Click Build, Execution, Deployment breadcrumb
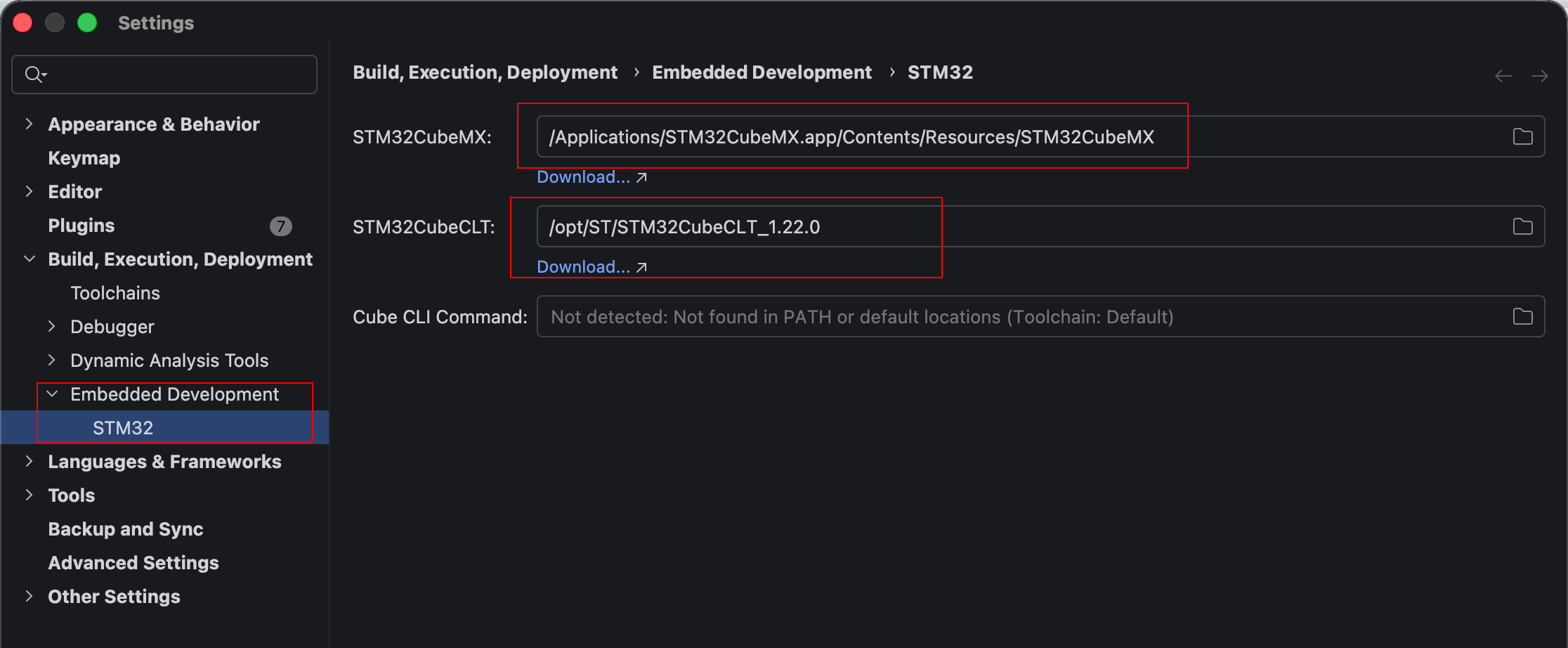This screenshot has width=1568, height=648. (x=485, y=72)
